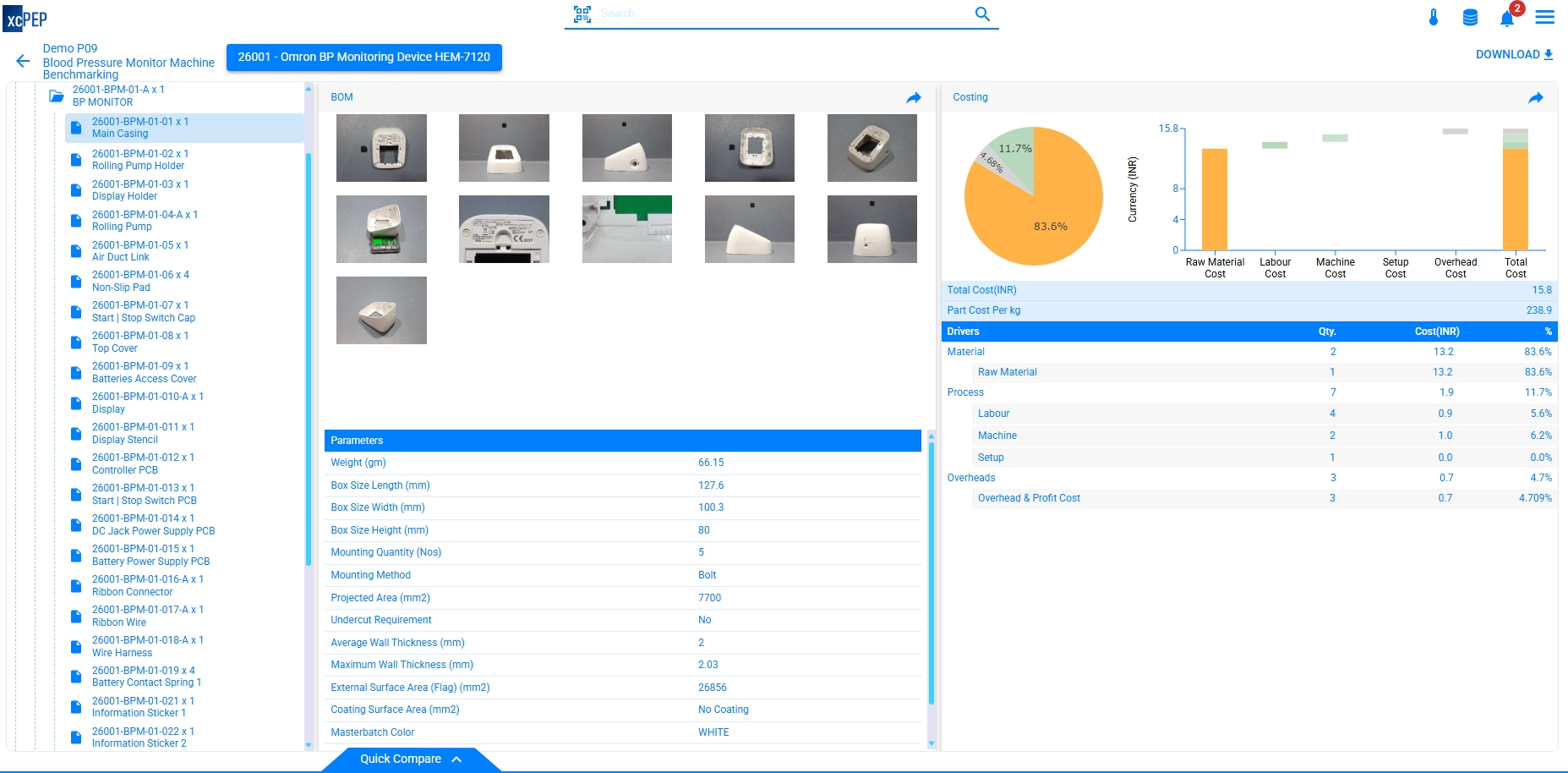Click the Main Casing document icon
Screen dimensions: 1568x773
pyautogui.click(x=76, y=128)
